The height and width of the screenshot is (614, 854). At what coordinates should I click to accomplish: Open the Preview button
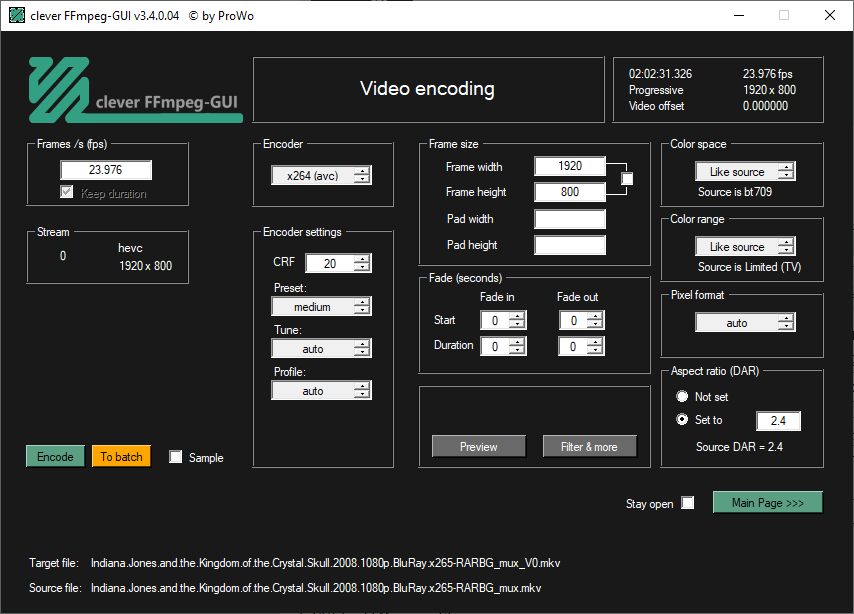click(479, 446)
